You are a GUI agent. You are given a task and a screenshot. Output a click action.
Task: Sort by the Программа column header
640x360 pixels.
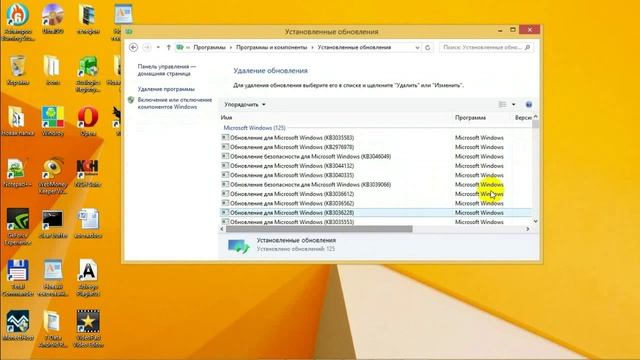[x=470, y=118]
